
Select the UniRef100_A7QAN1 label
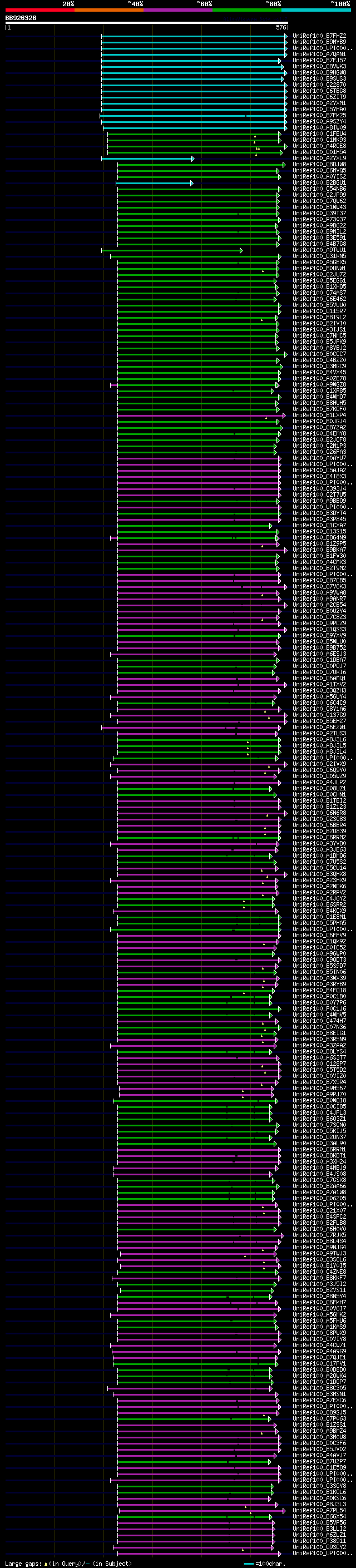tap(319, 54)
